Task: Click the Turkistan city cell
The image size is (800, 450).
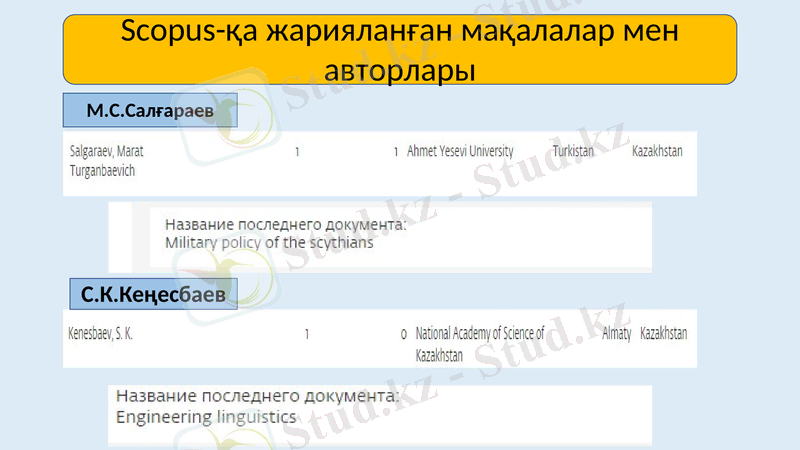Action: click(573, 151)
